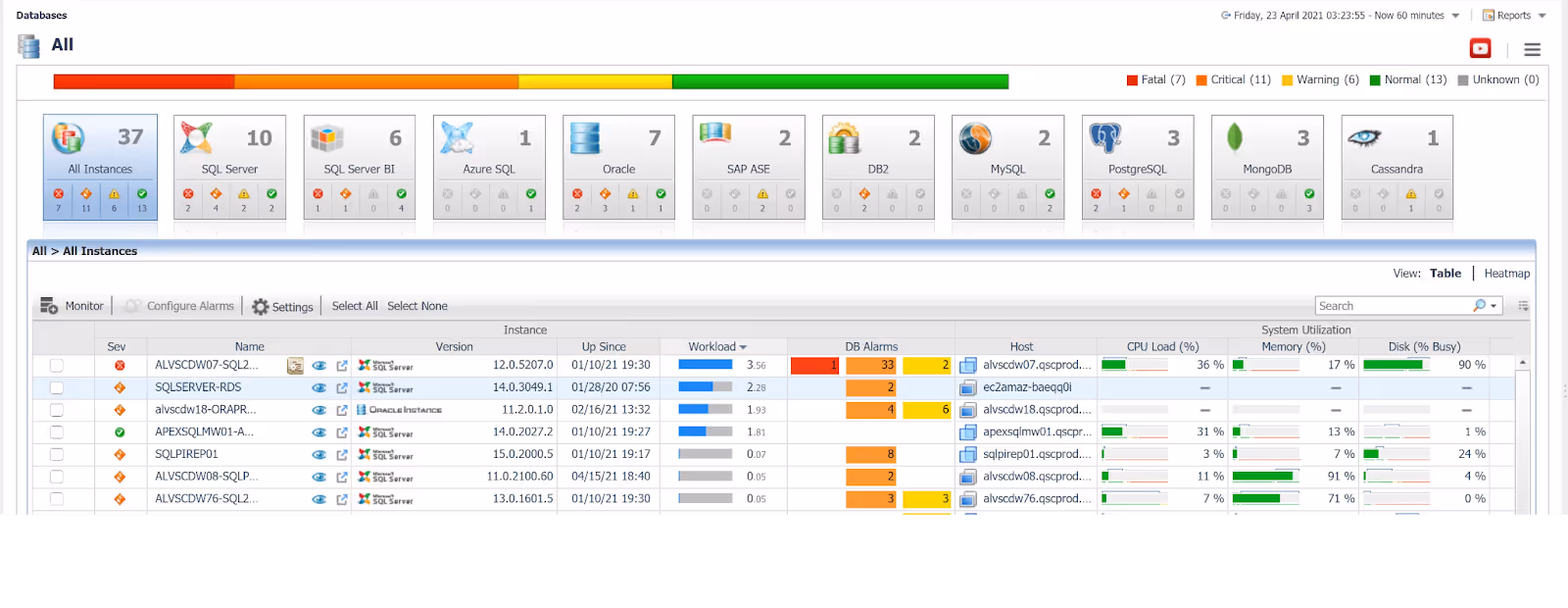1568x608 pixels.
Task: Click the alvscdw07.qscprod host icon
Action: click(968, 366)
